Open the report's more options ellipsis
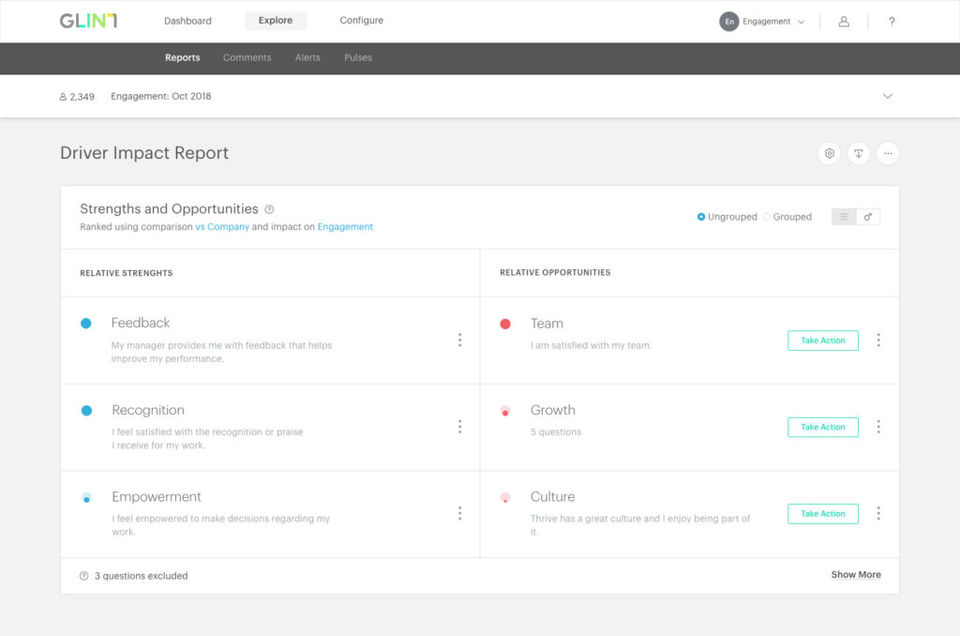The image size is (960, 636). pyautogui.click(x=888, y=153)
